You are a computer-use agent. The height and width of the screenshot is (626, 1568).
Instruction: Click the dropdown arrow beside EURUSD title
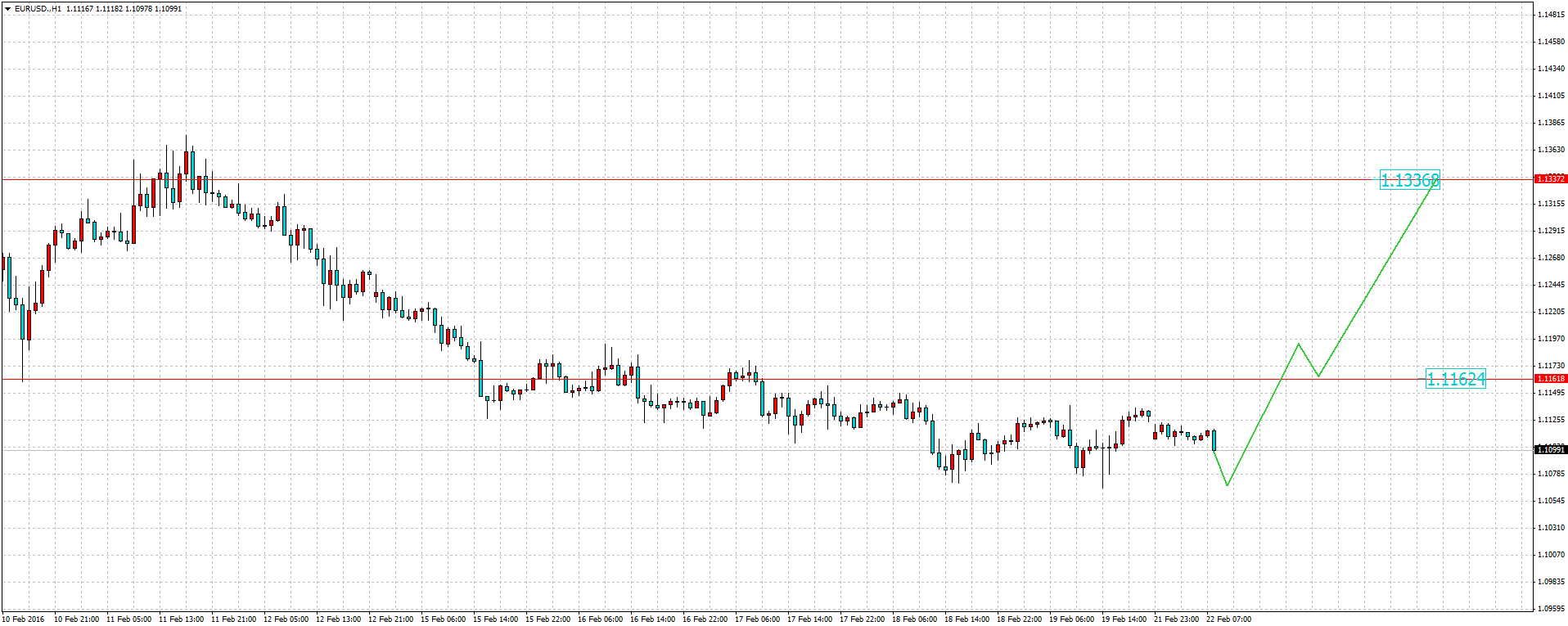[7, 9]
